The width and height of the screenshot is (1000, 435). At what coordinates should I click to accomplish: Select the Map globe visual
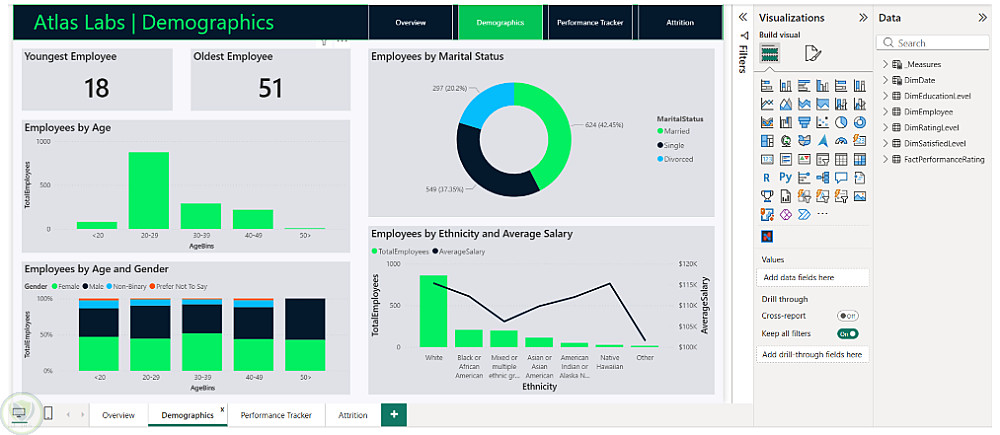point(786,140)
